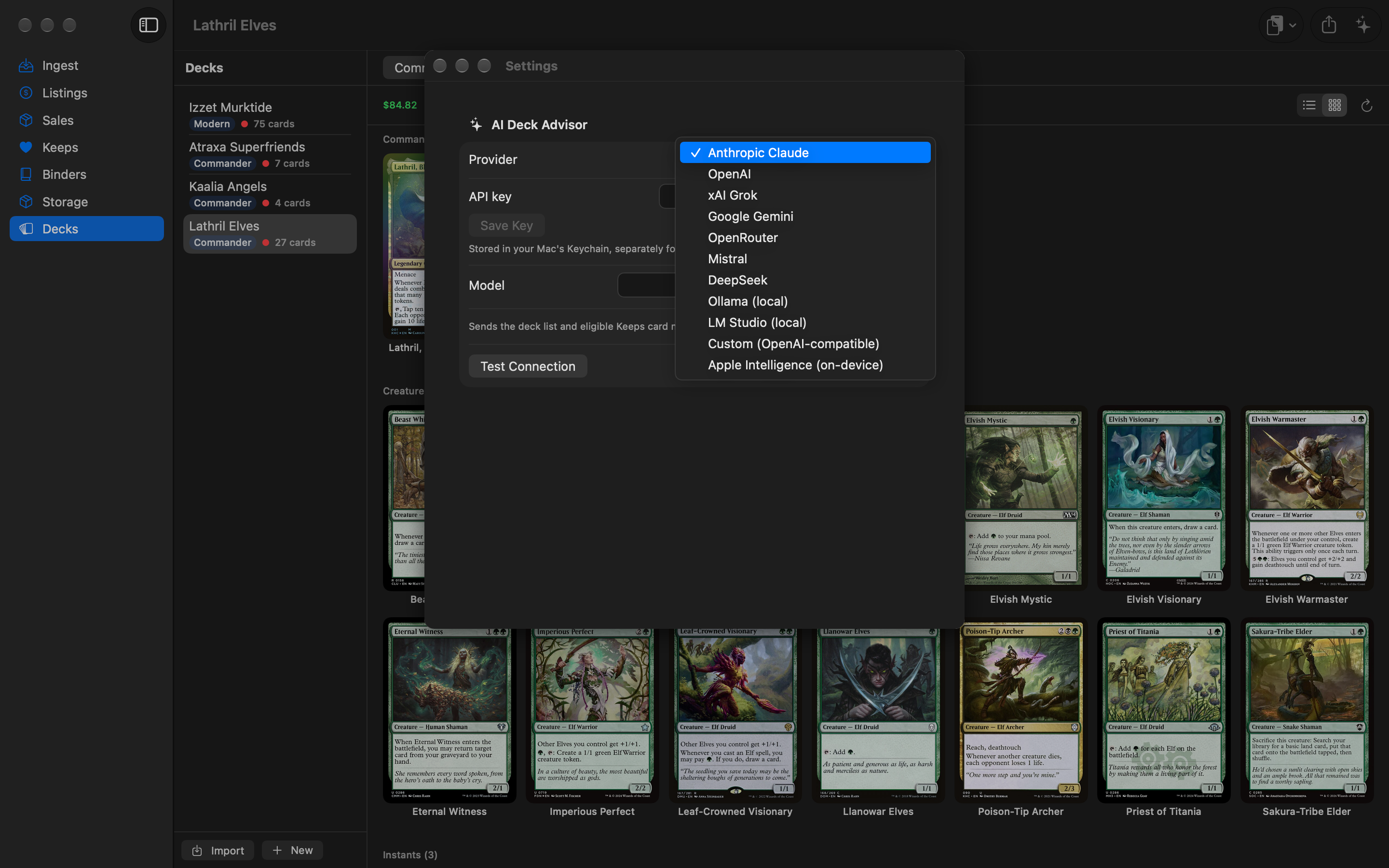The image size is (1389, 868).
Task: Choose Anthropic Claude provider
Action: (804, 153)
